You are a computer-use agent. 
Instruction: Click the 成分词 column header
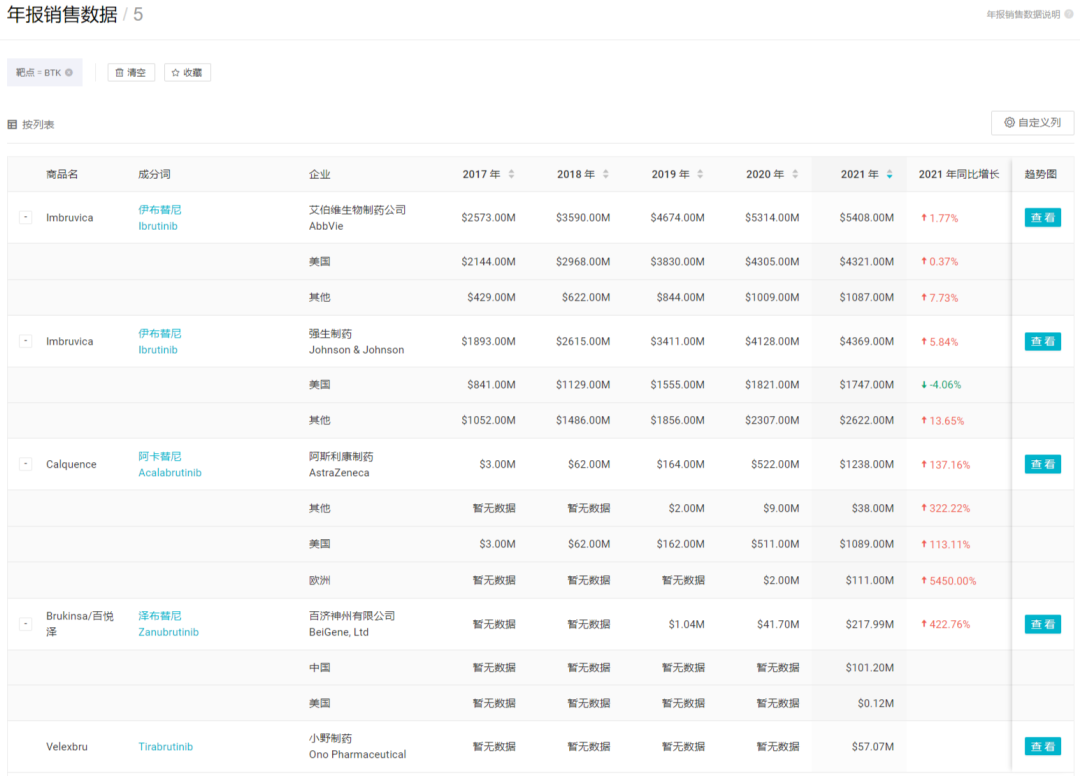click(154, 174)
